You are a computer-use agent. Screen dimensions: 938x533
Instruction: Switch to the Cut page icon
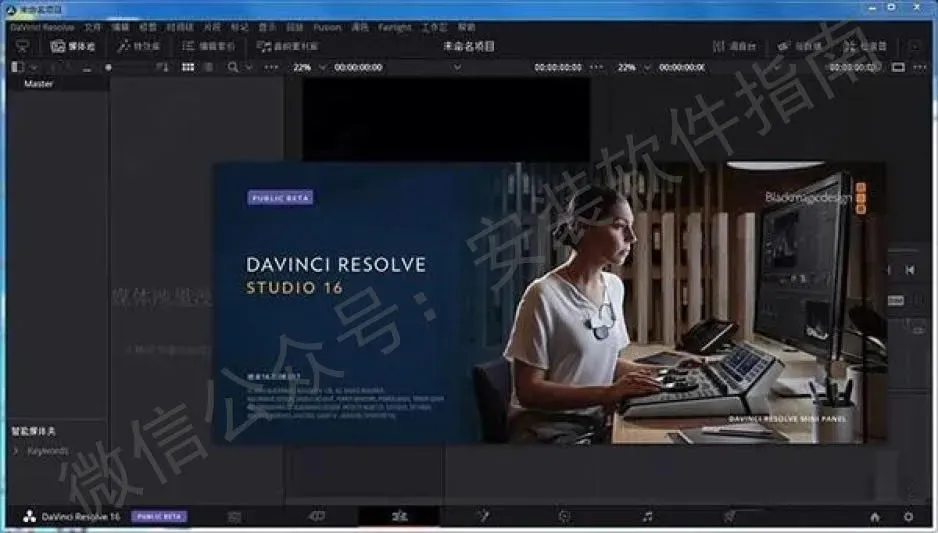click(317, 516)
